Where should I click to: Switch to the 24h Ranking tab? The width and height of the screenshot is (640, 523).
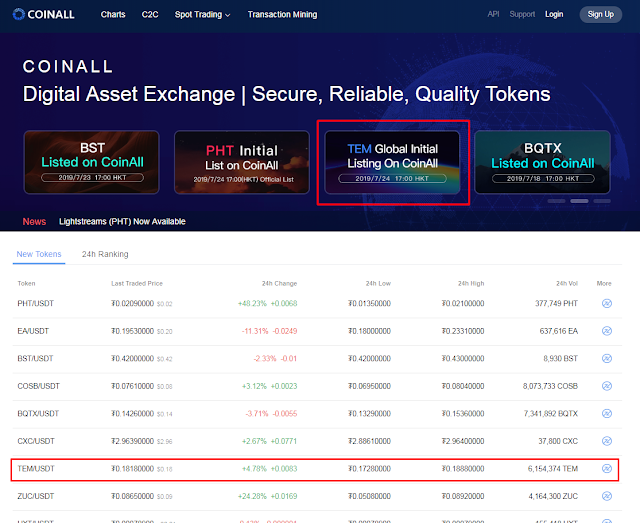[105, 254]
